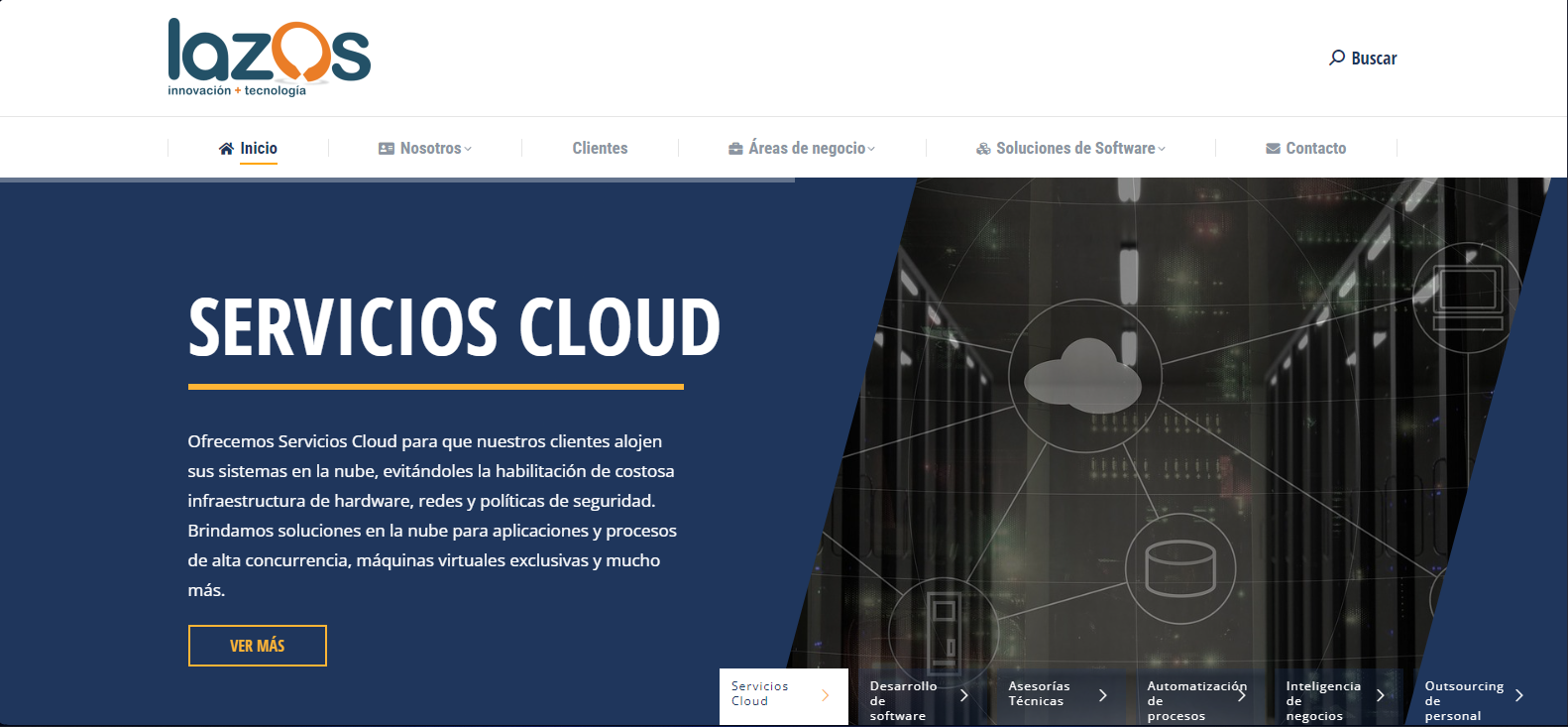This screenshot has height=727, width=1568.
Task: Click the arrow next to Automatización de procesos
Action: 1241,695
